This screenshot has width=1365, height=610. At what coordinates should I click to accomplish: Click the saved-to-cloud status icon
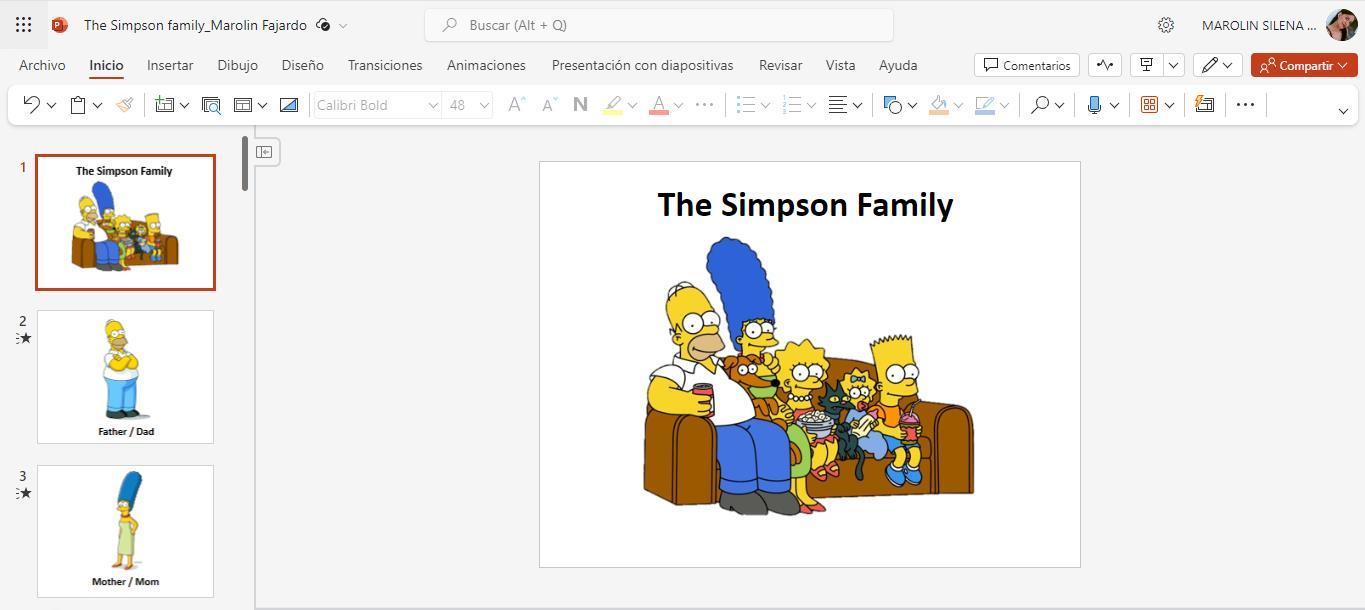pos(323,25)
